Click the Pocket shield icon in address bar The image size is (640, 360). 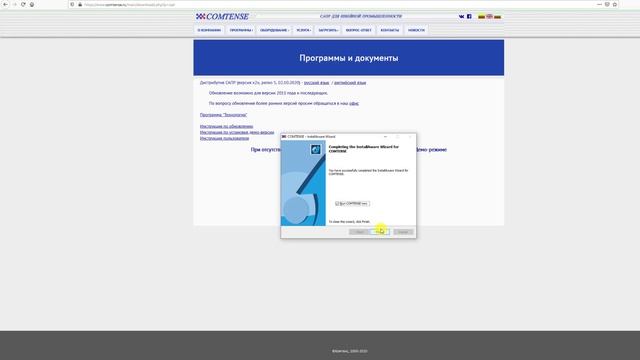point(607,4)
